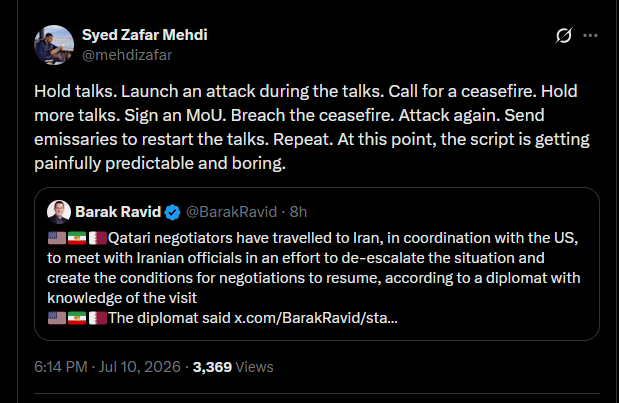Click the Qatar flag emoji before Qatari negotiators

[x=98, y=238]
